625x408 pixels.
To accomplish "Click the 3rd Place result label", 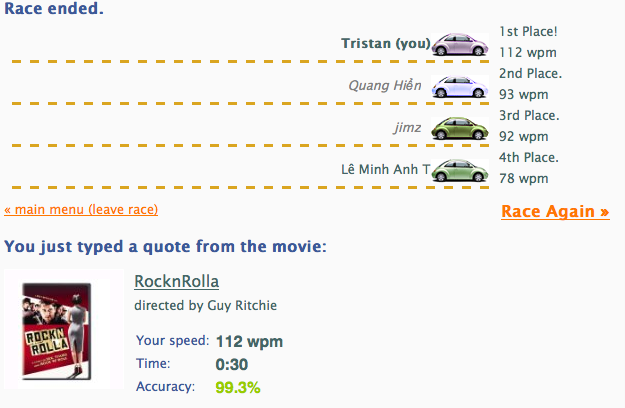I will click(x=529, y=116).
